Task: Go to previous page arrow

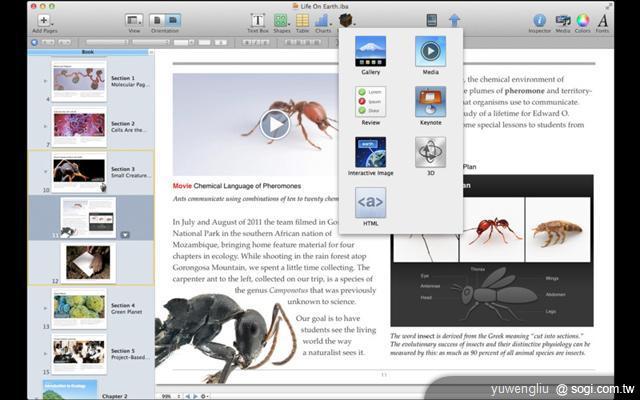Action: coord(188,396)
